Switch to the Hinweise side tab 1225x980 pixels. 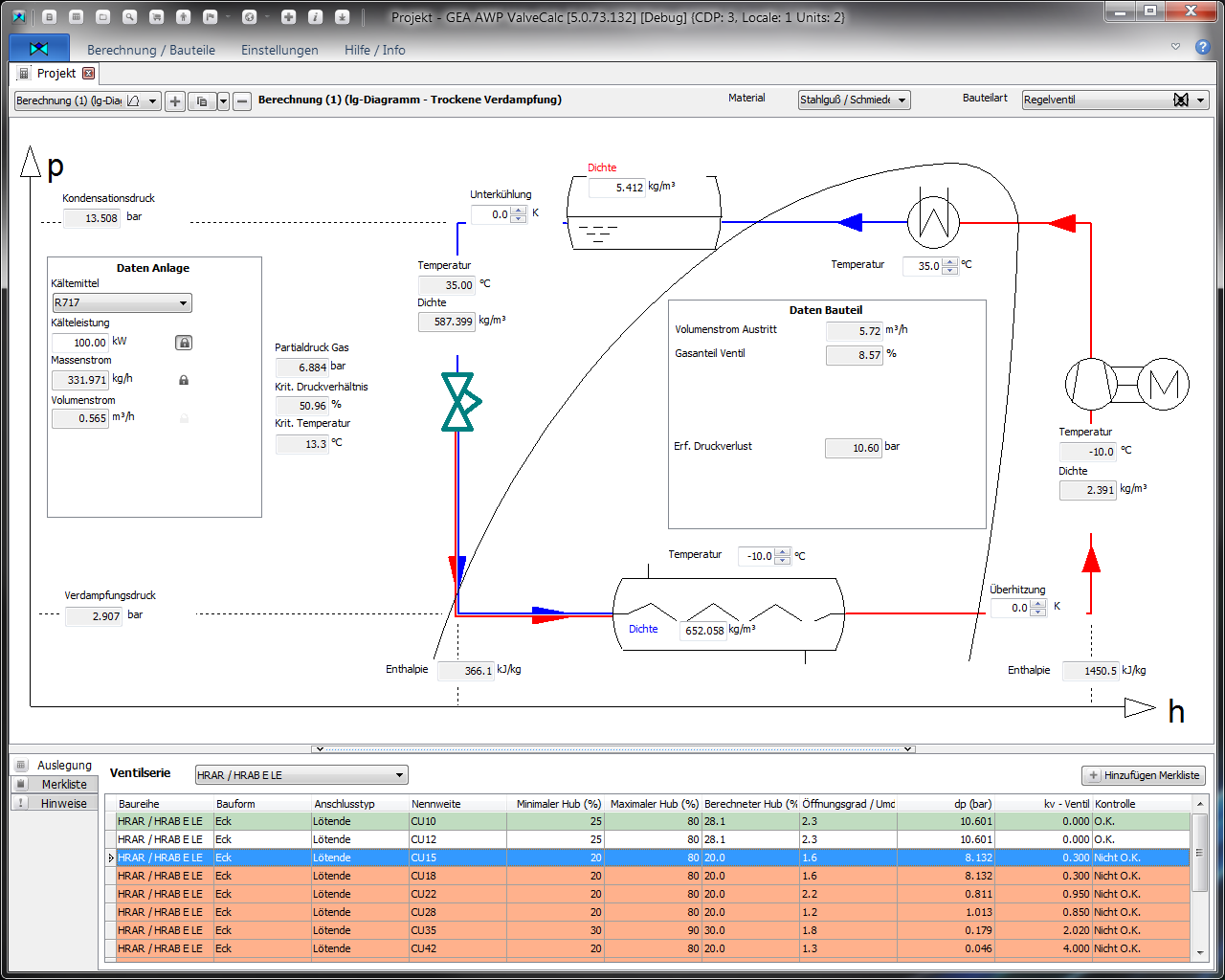pos(55,803)
